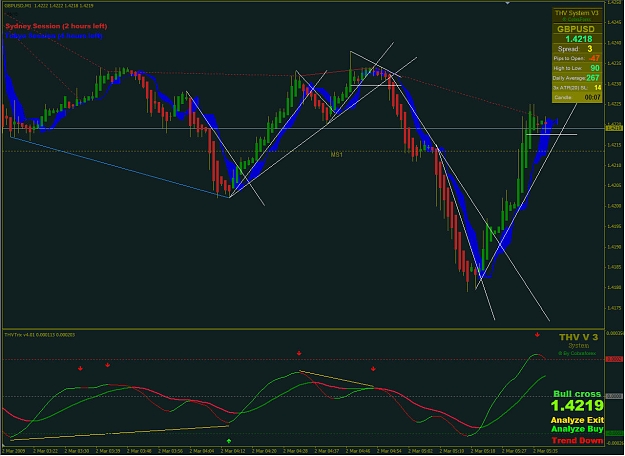Click the red 0.0002 level tag on the Trix axis
The image size is (625, 456).
point(614,359)
